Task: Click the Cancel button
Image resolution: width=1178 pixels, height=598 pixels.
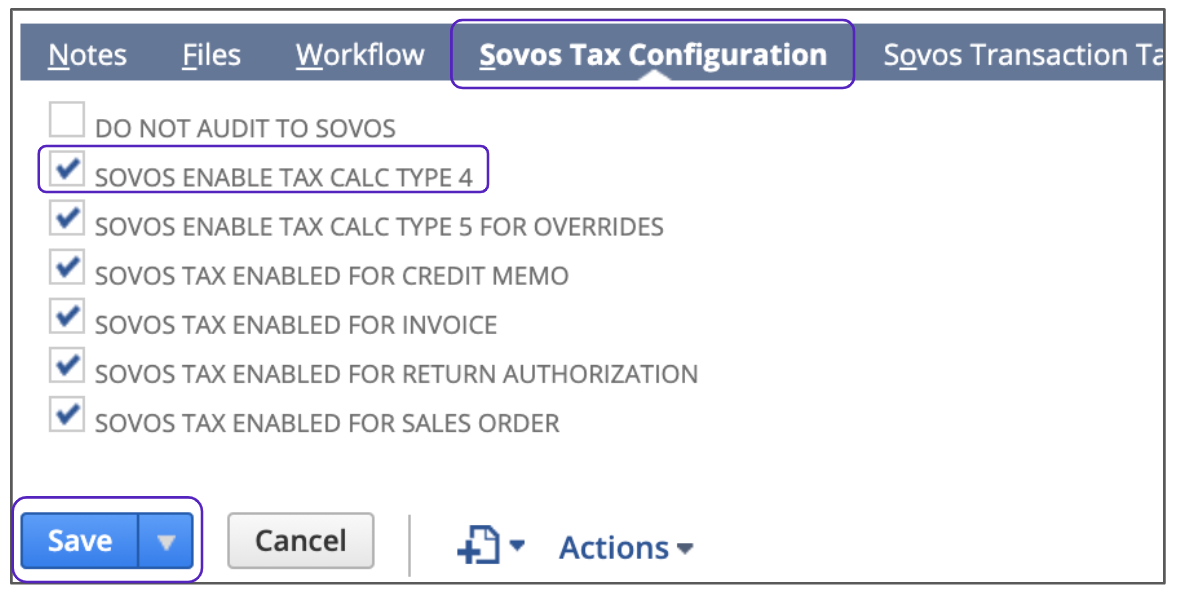Action: tap(300, 541)
